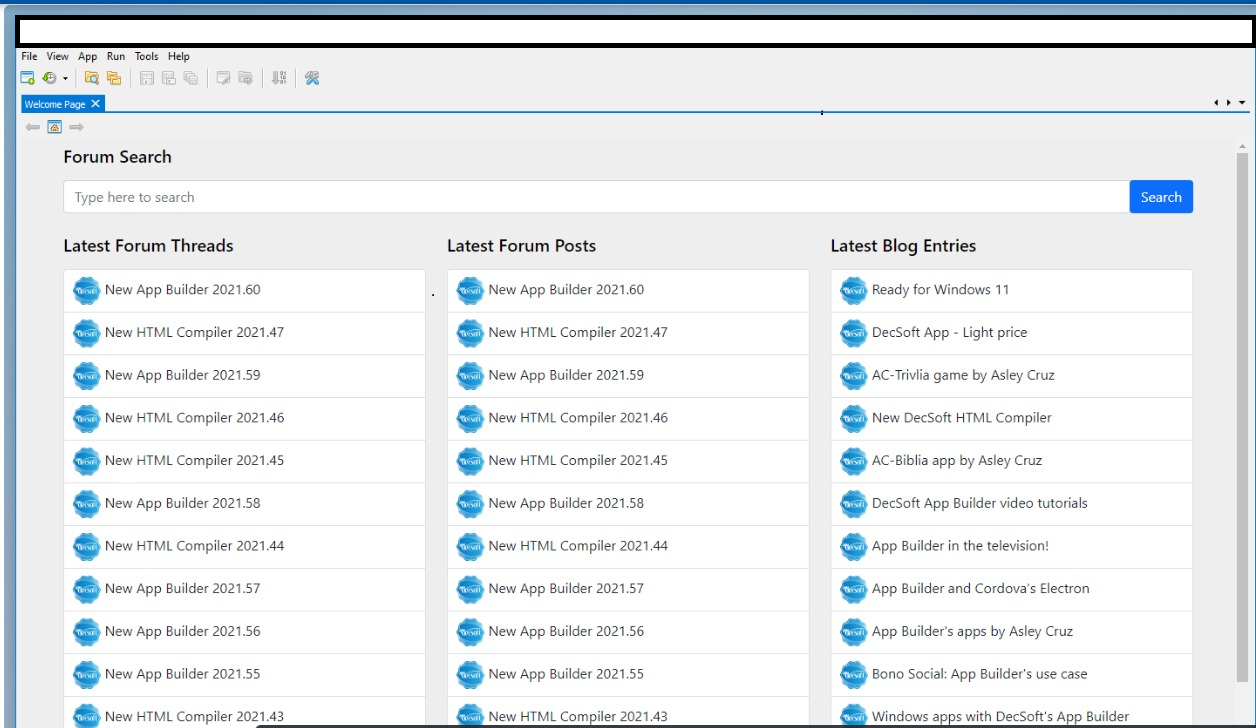
Task: Open the App menu
Action: pyautogui.click(x=88, y=57)
